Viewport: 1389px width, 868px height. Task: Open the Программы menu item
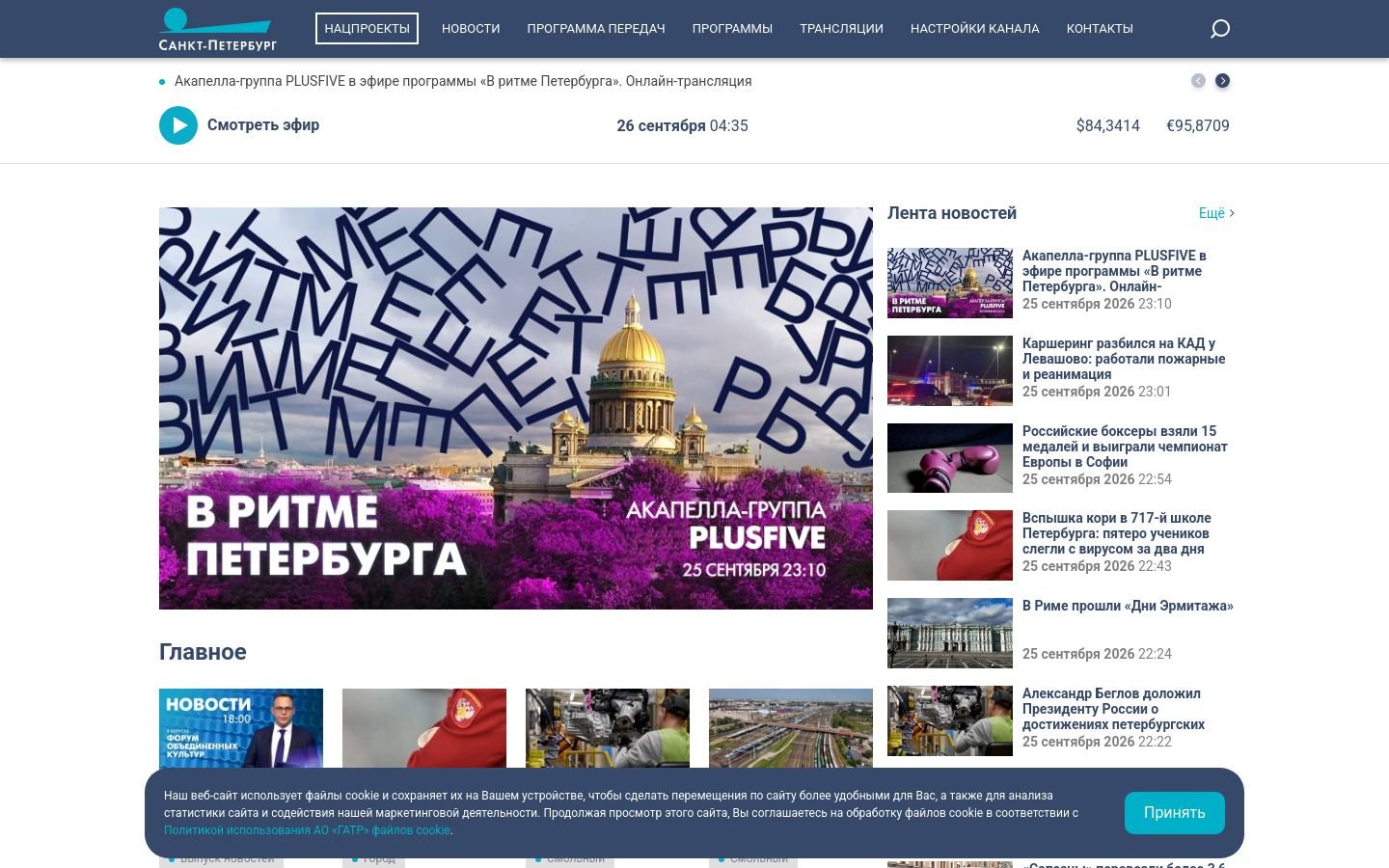pos(732,29)
